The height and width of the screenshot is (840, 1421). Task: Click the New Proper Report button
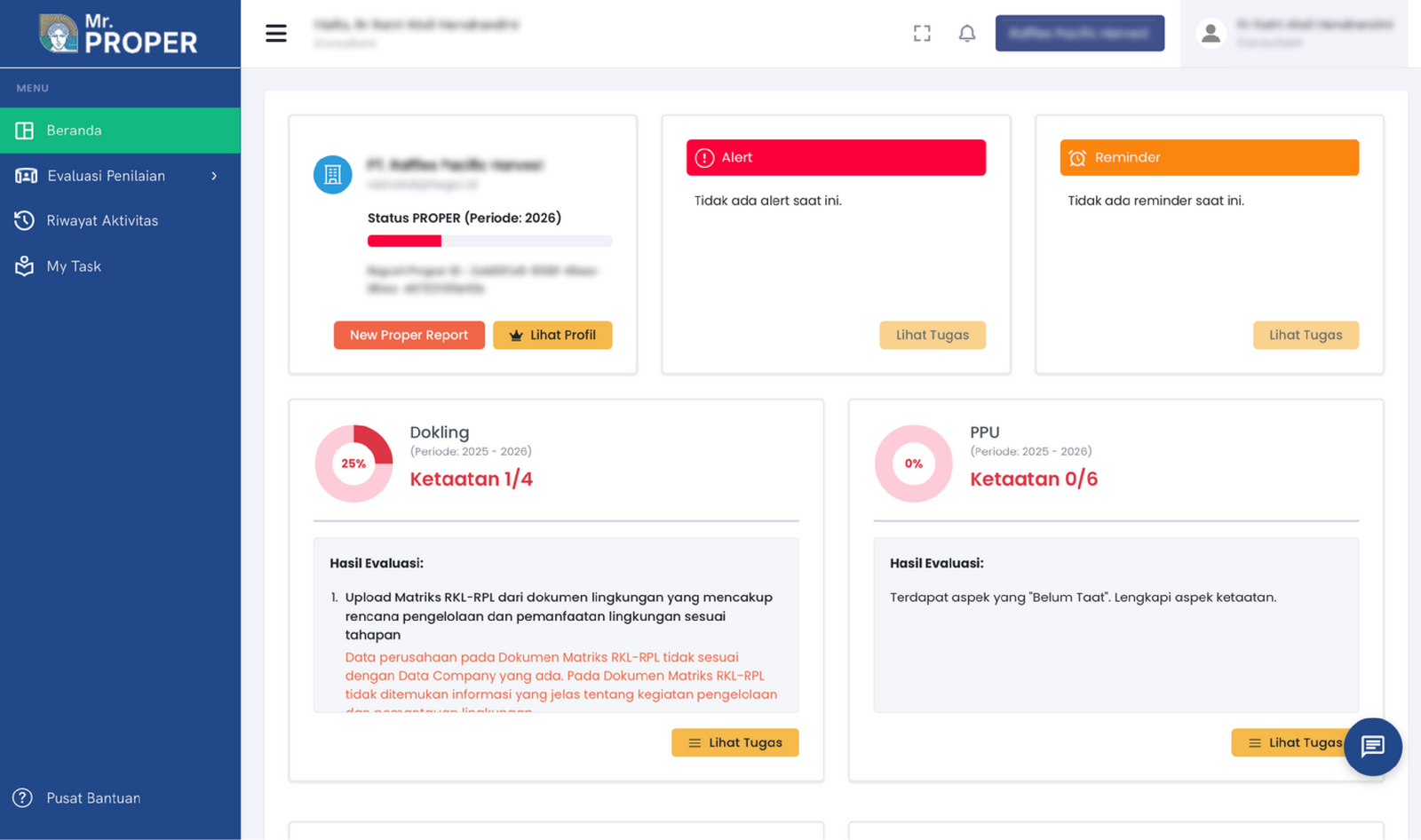(x=409, y=335)
